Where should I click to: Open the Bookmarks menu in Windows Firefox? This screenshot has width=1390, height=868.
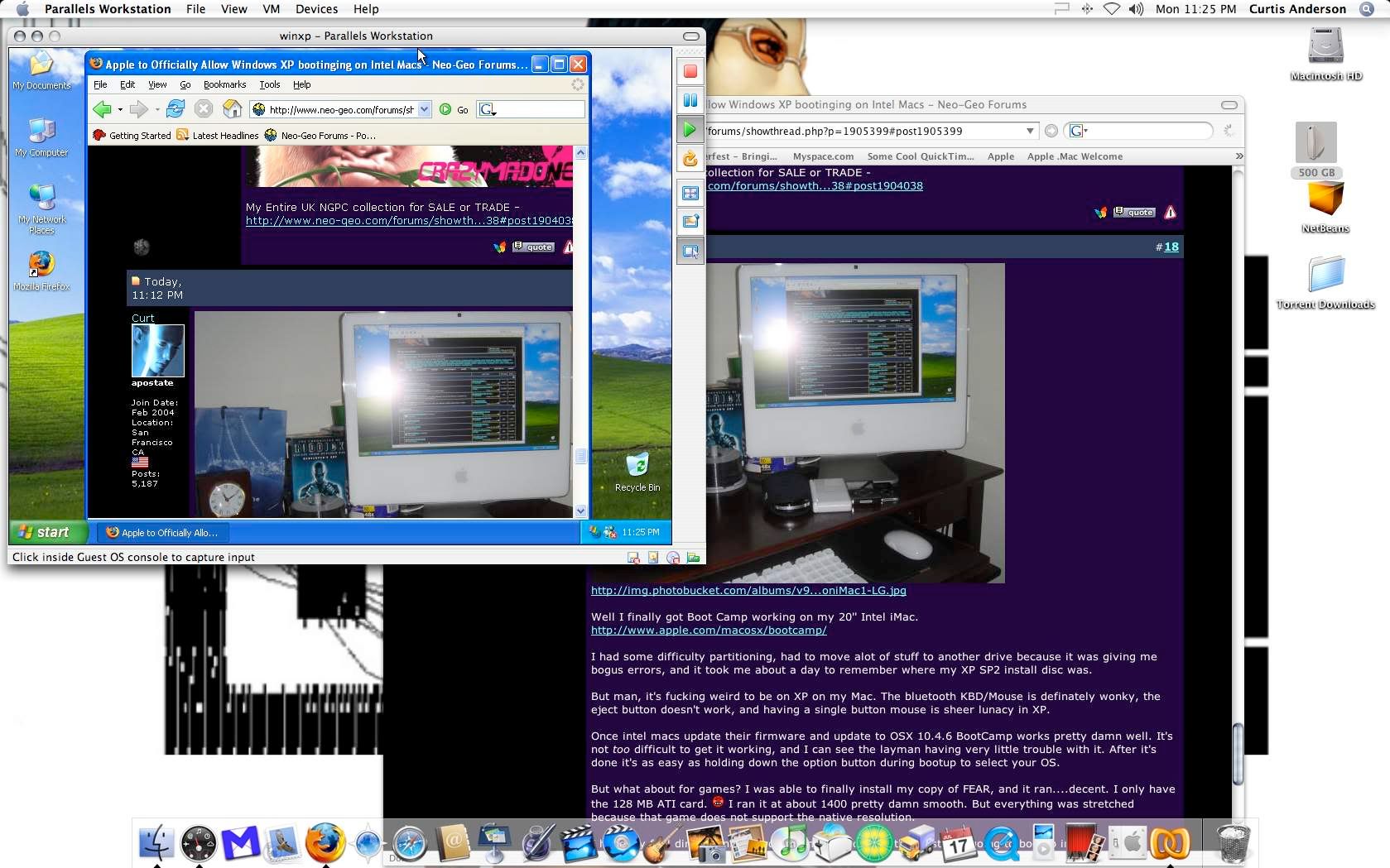(x=224, y=84)
